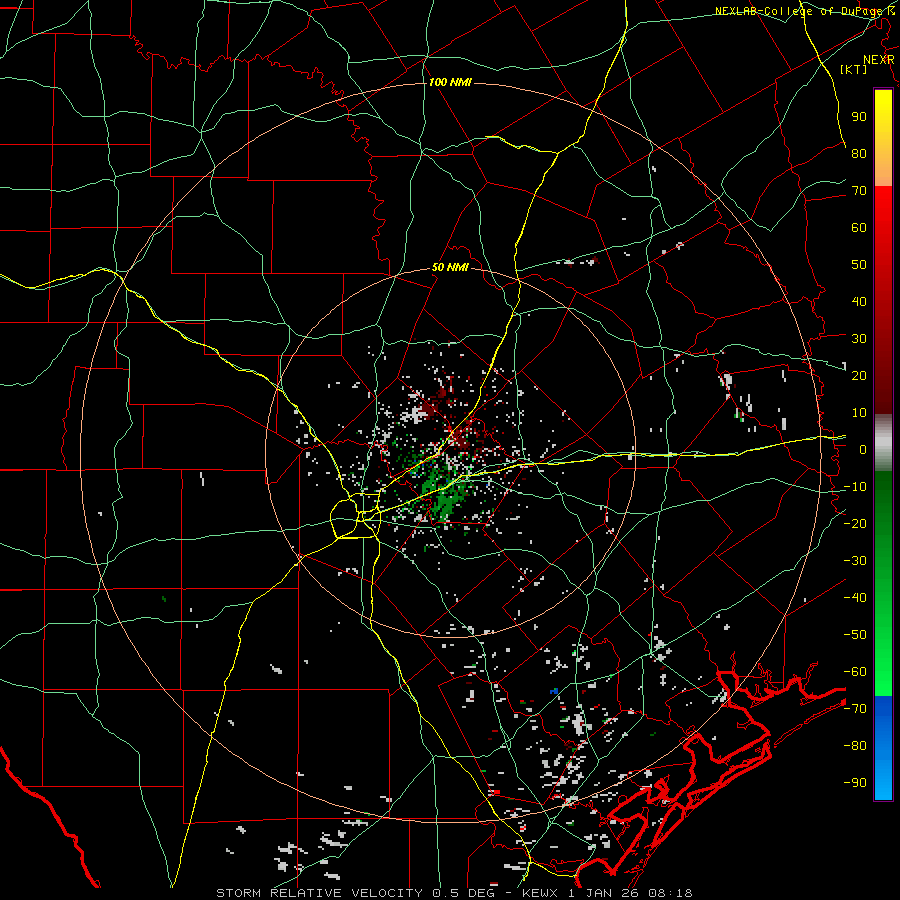Select the "10" value on the velocity scale
The height and width of the screenshot is (900, 900).
pyautogui.click(x=859, y=413)
